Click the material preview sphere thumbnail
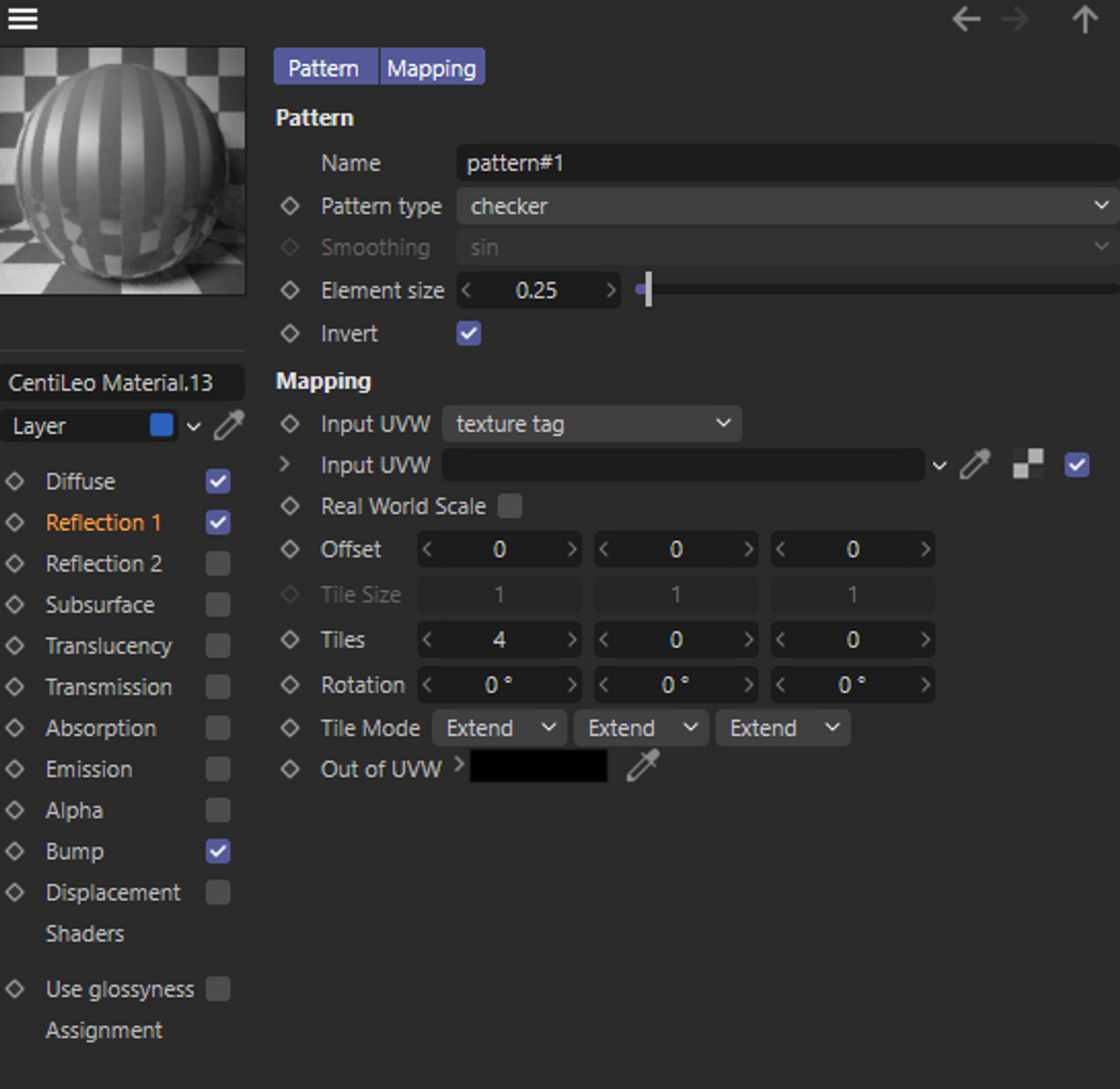The image size is (1120, 1089). 122,170
